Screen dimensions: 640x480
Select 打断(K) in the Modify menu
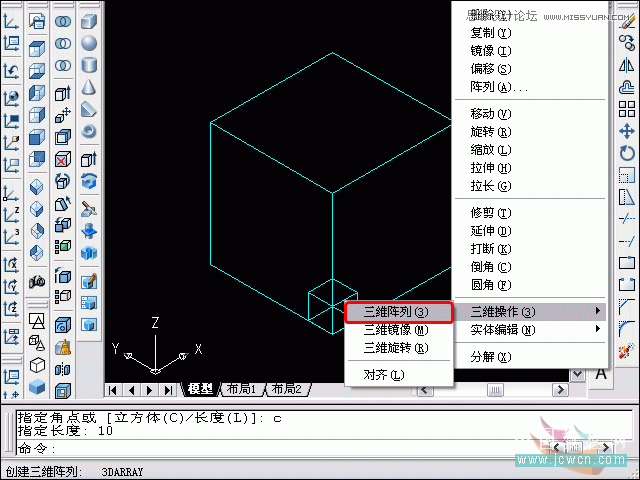(530, 249)
